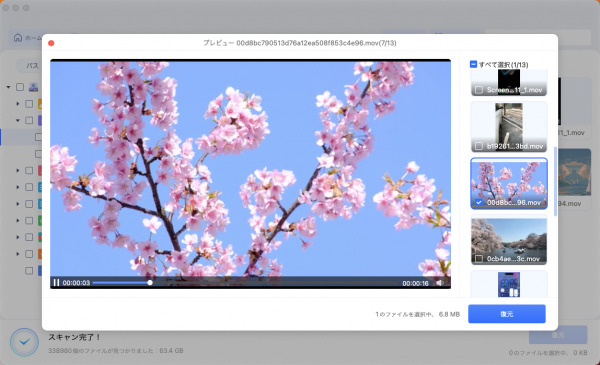Open the b19261...3bd.mov thumbnail
This screenshot has width=600, height=365.
click(509, 127)
